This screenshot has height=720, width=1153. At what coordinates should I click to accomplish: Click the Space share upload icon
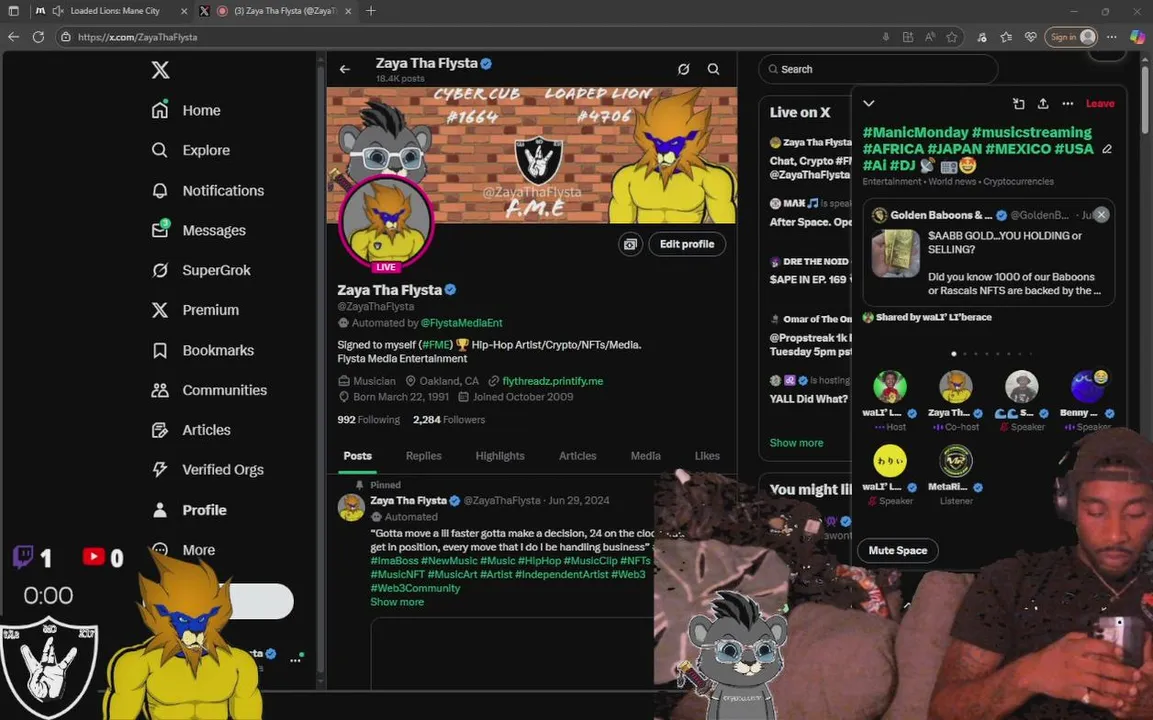1043,104
